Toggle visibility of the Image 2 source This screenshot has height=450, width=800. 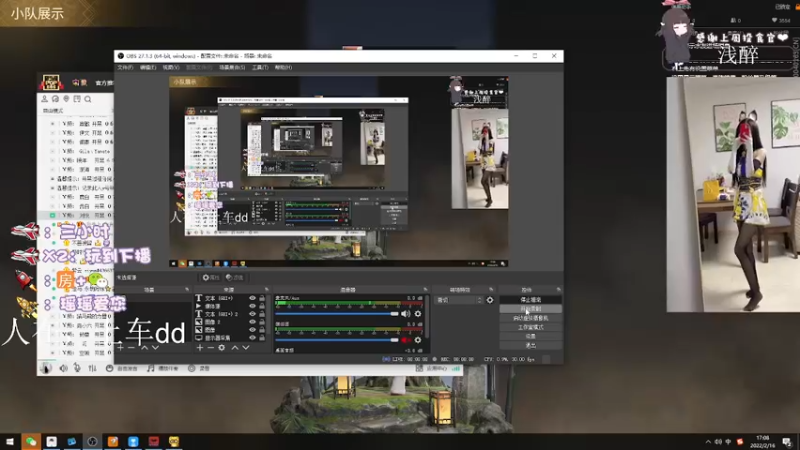[x=252, y=322]
